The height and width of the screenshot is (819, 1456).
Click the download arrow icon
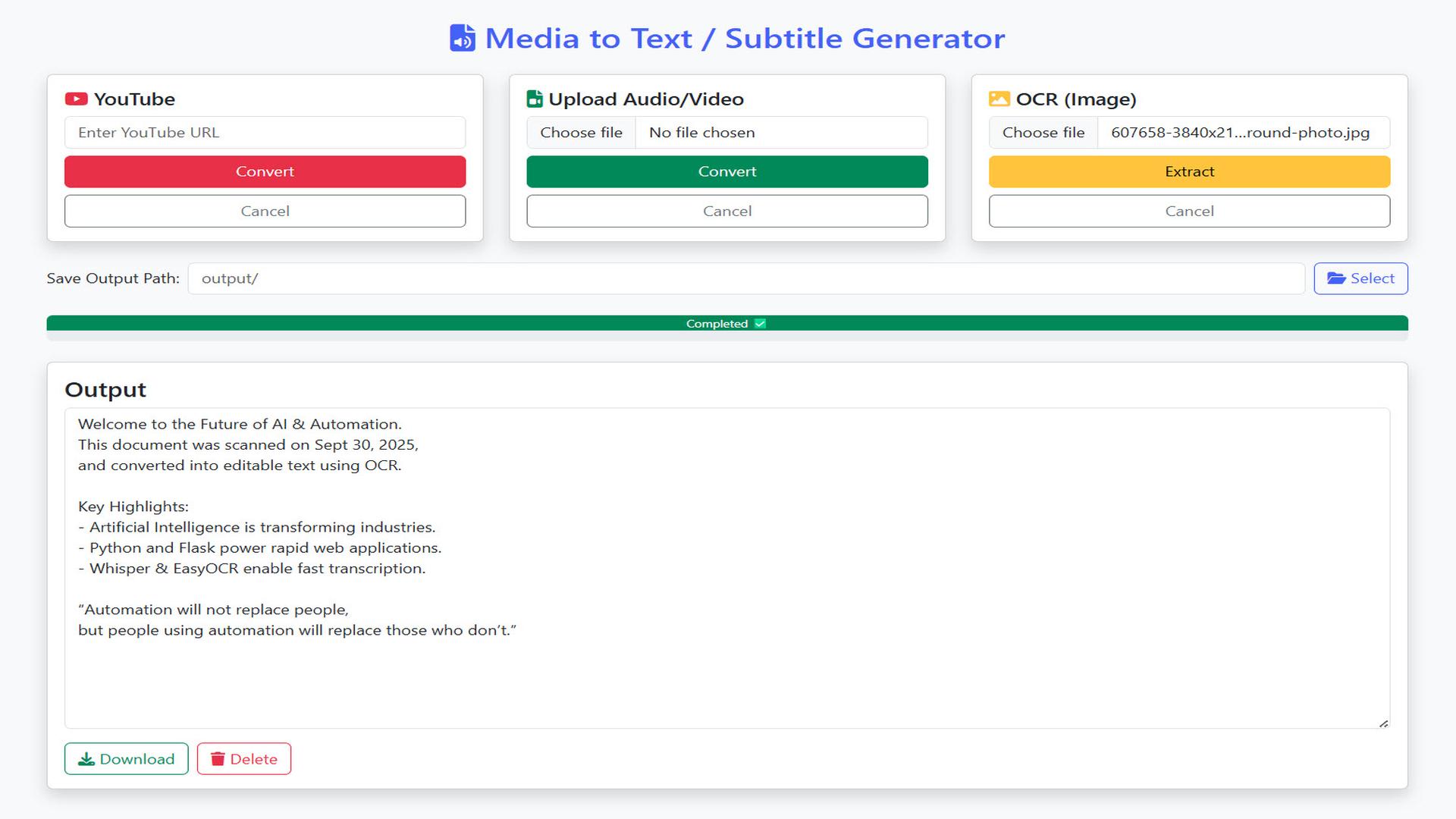86,759
